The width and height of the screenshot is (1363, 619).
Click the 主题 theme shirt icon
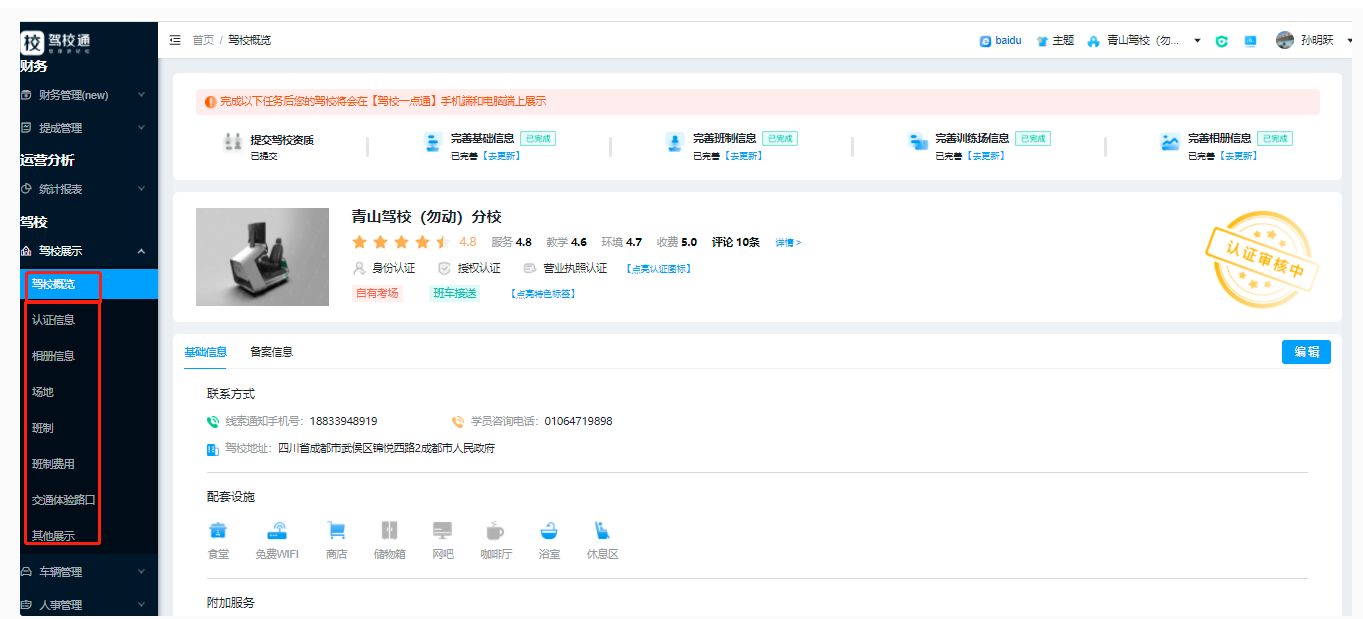pyautogui.click(x=1042, y=41)
